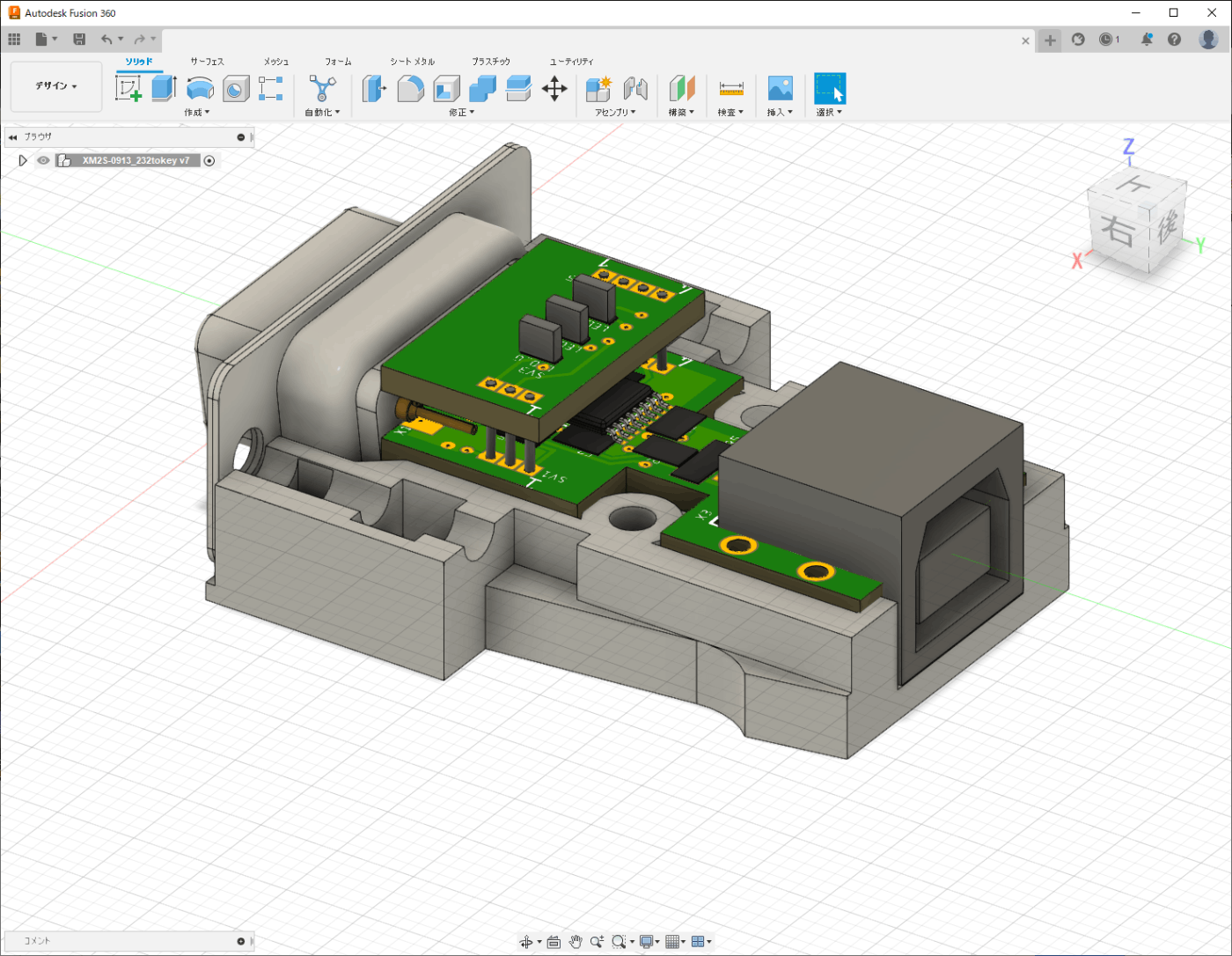Image resolution: width=1232 pixels, height=956 pixels.
Task: Select the Fillet tool
Action: 410,88
